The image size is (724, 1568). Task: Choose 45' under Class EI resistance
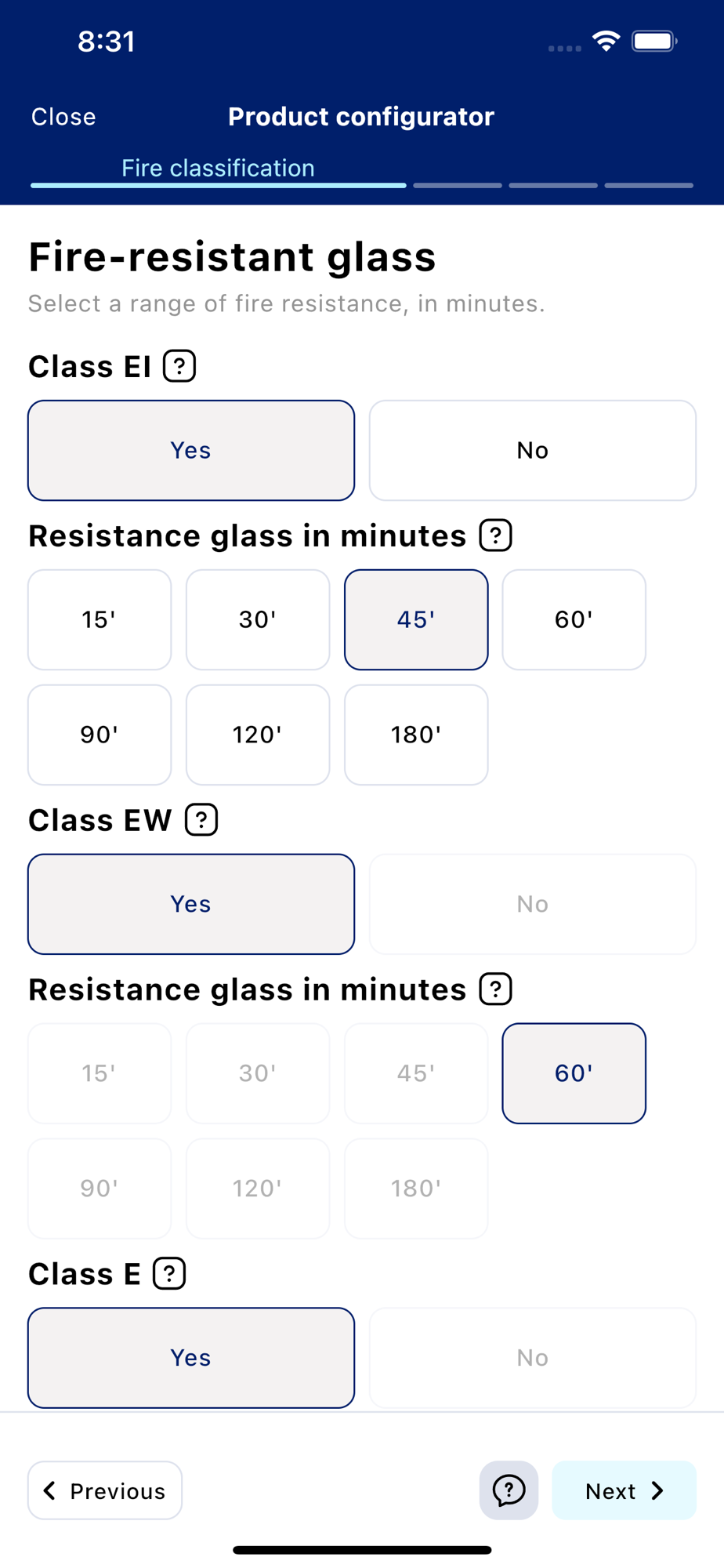point(416,619)
